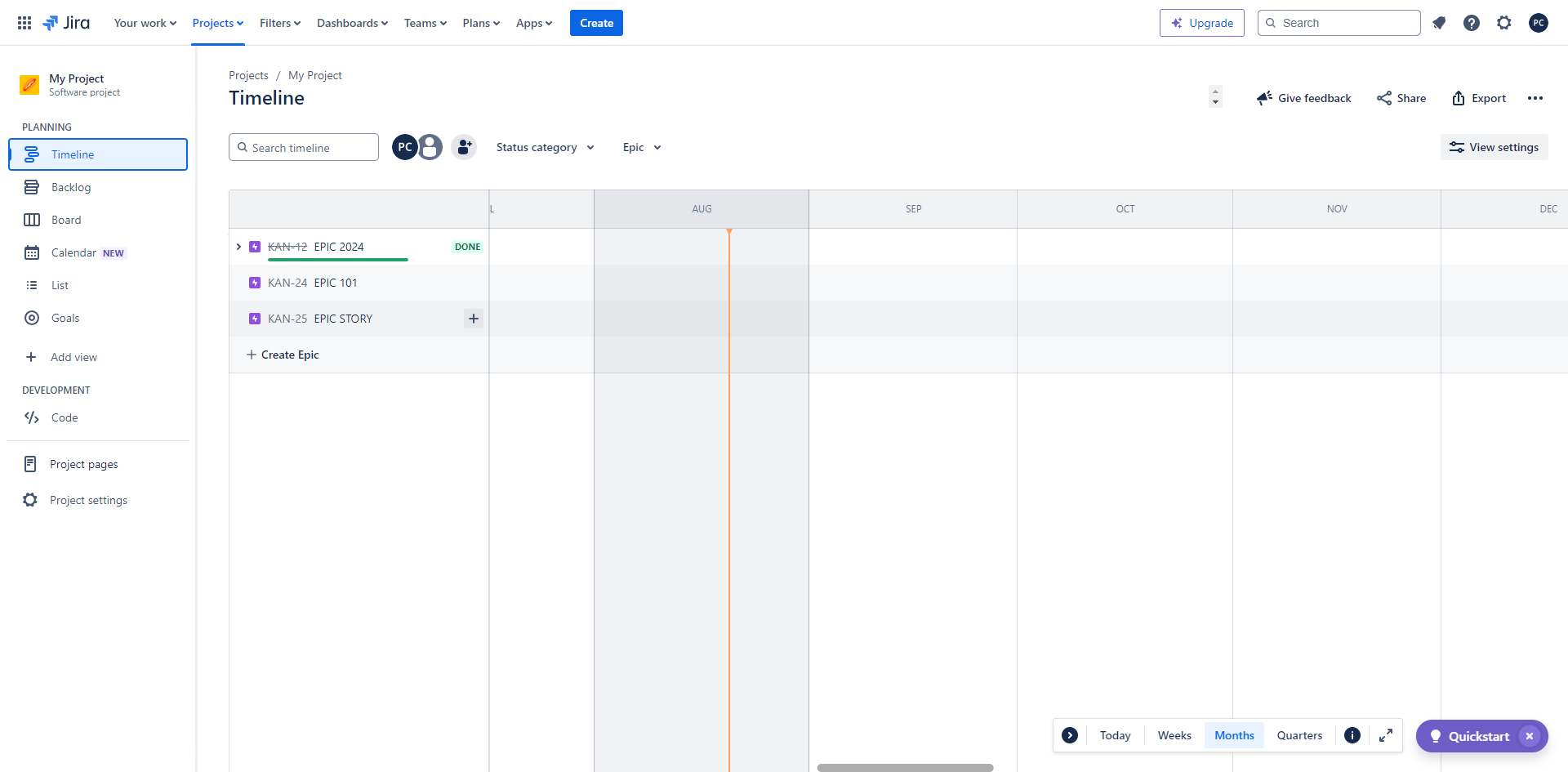Viewport: 1568px width, 772px height.
Task: Open Project settings in the sidebar
Action: pos(98,500)
